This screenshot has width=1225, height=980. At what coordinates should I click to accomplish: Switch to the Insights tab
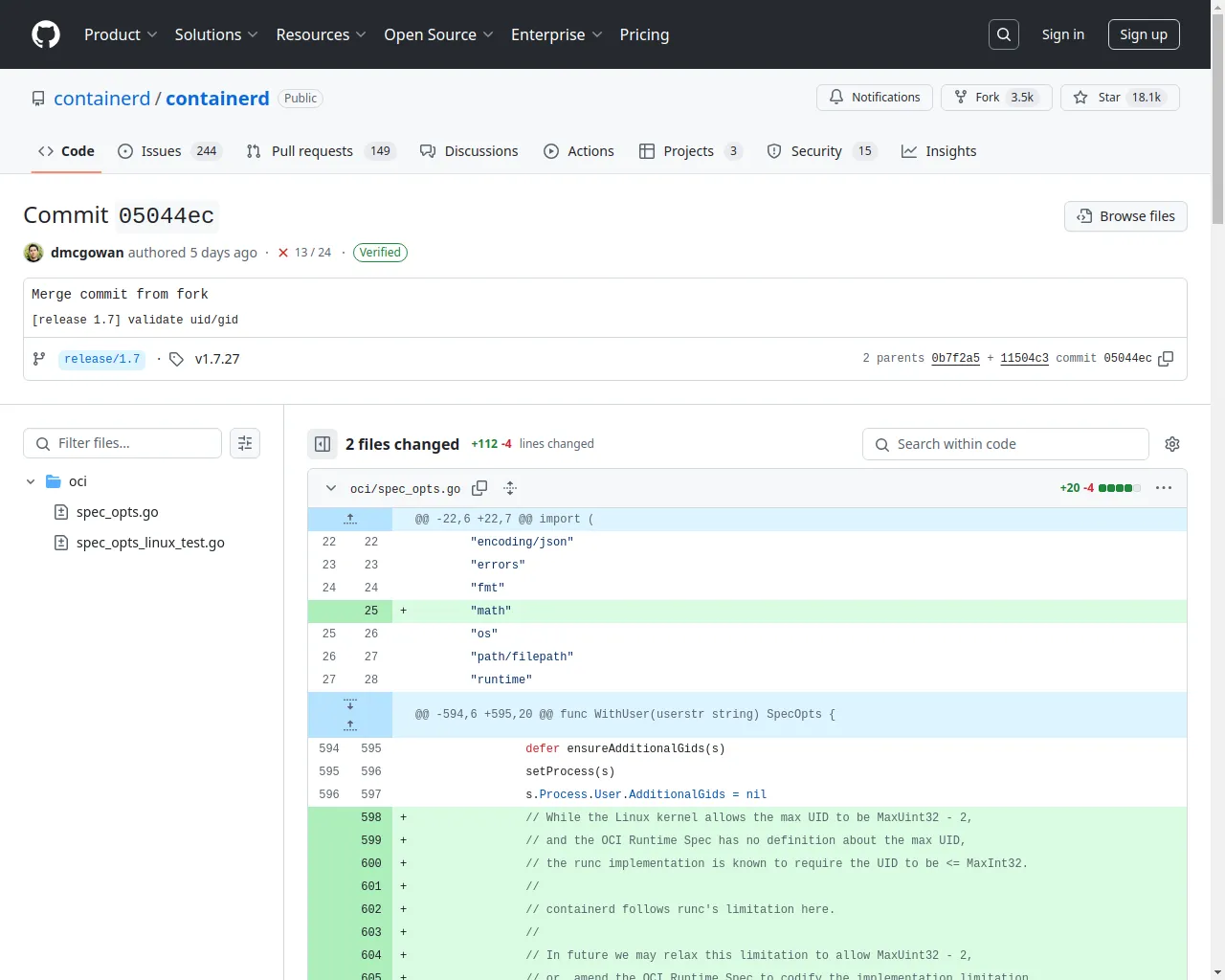pos(939,151)
